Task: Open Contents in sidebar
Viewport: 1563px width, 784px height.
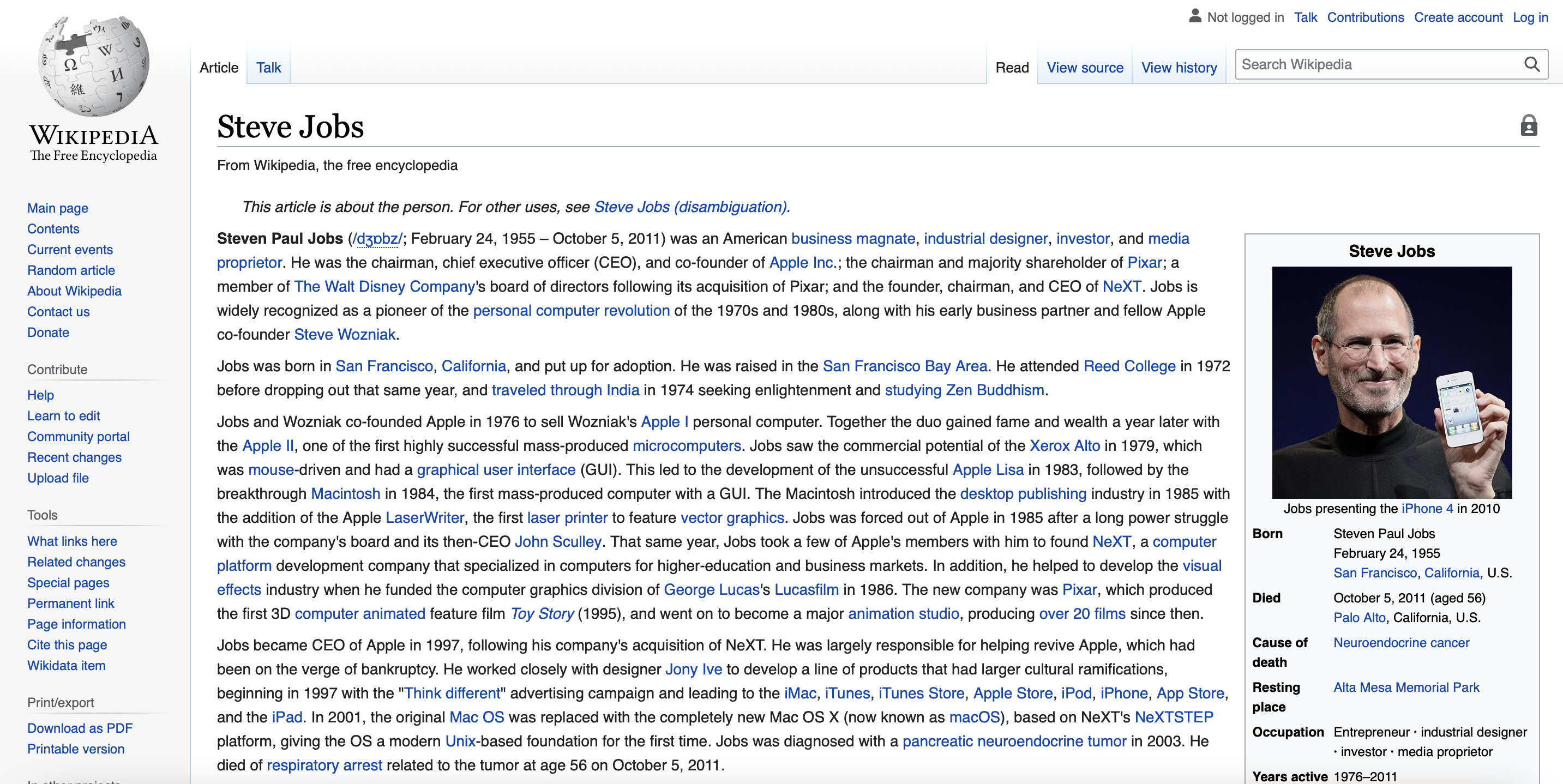Action: pos(53,228)
